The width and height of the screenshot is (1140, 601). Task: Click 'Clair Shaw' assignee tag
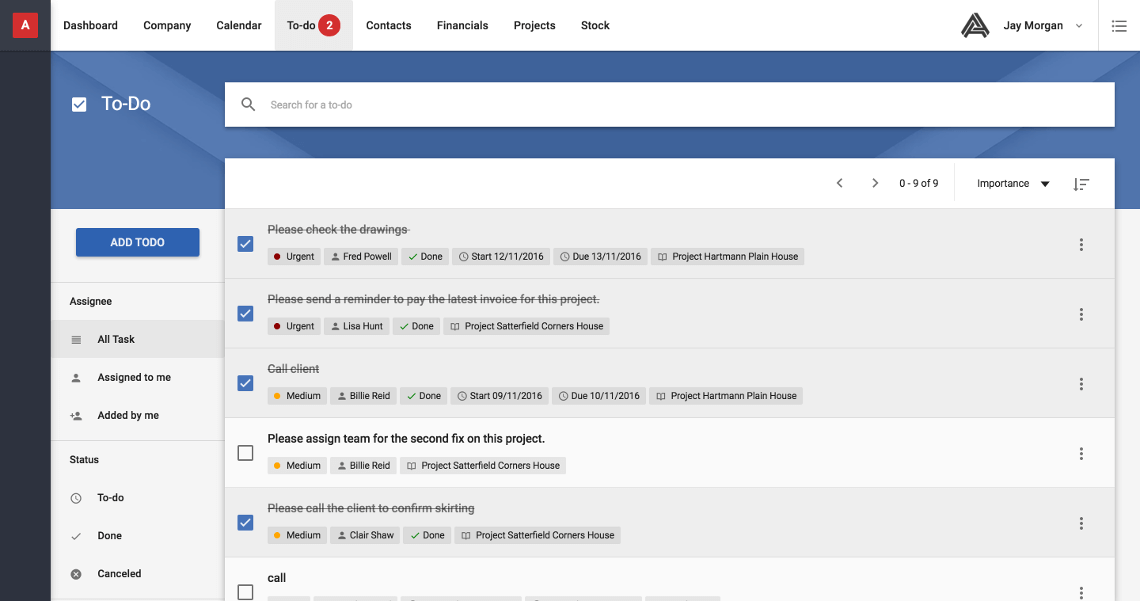click(x=365, y=536)
